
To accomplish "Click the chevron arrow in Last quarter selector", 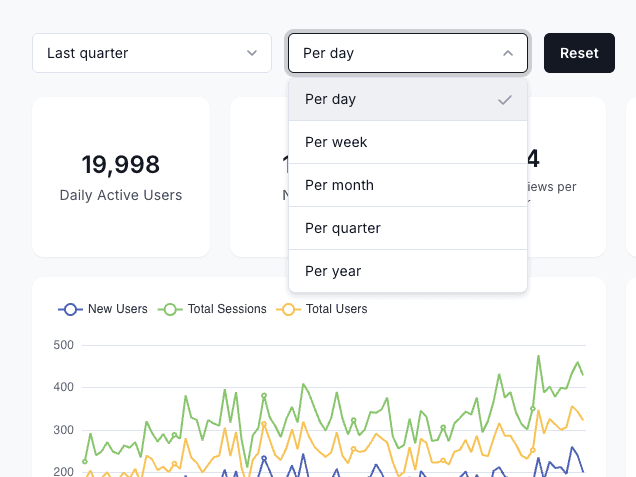I will point(252,53).
